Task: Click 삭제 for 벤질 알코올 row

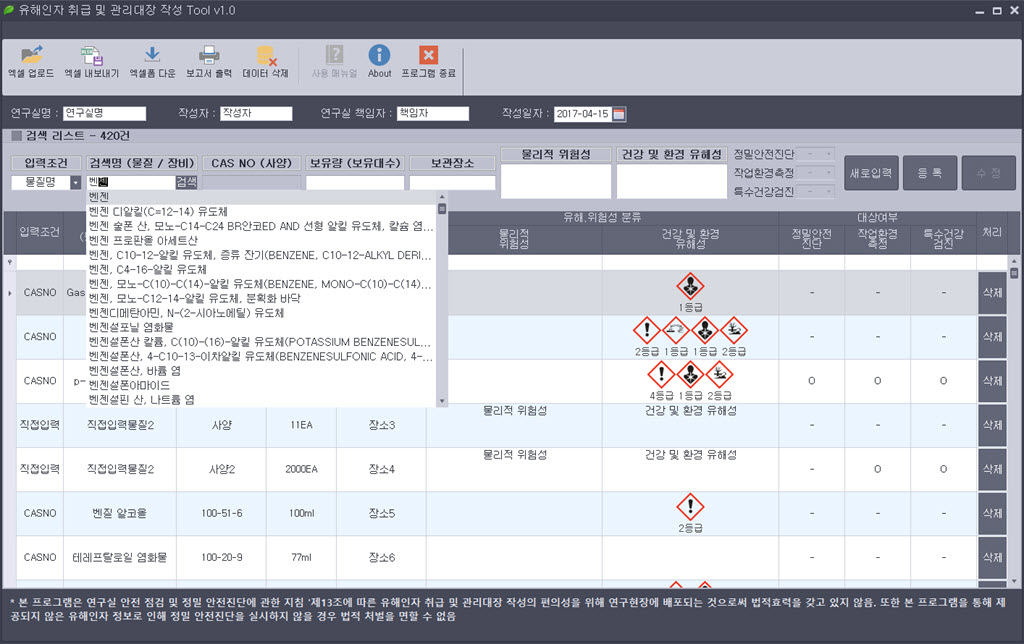Action: point(993,513)
